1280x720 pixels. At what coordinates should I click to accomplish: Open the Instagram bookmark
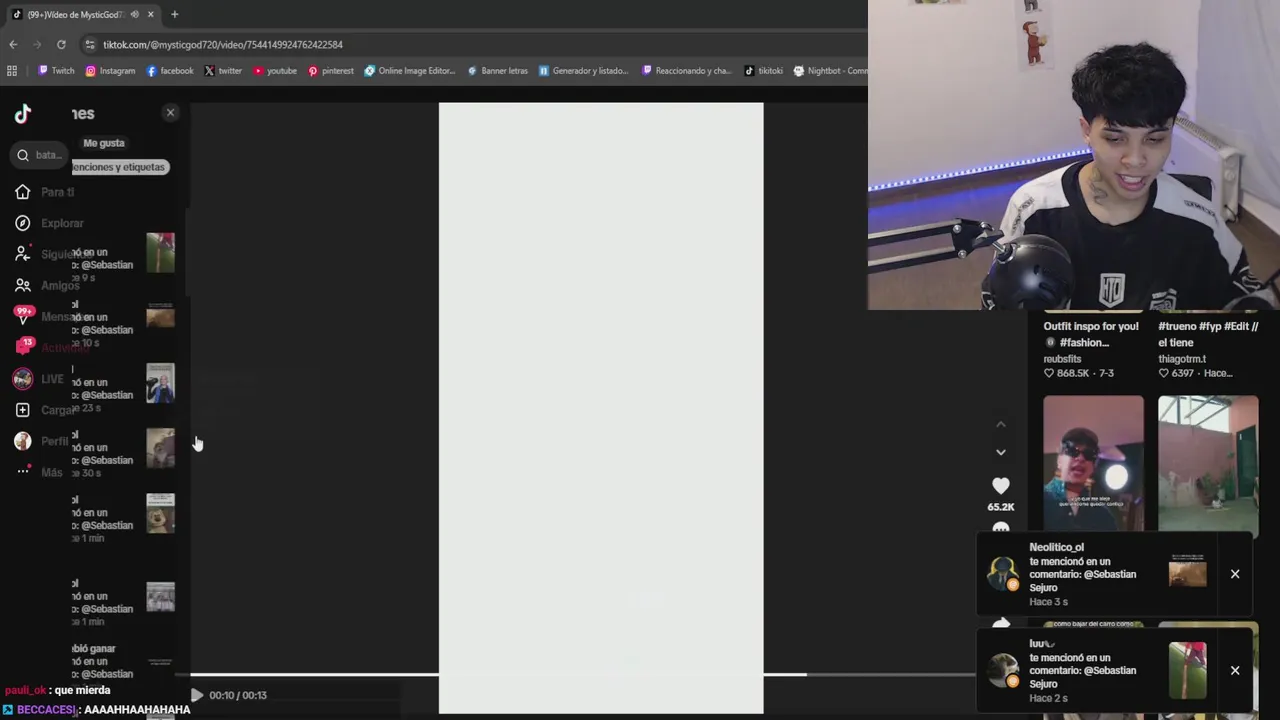pos(110,71)
